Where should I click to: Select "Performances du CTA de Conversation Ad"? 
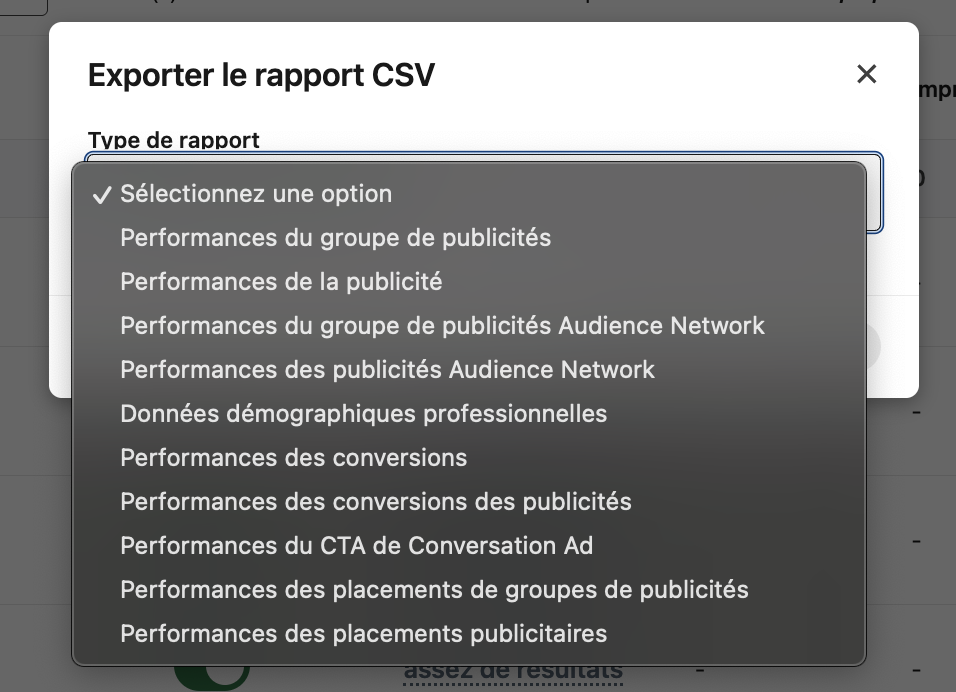click(x=355, y=545)
